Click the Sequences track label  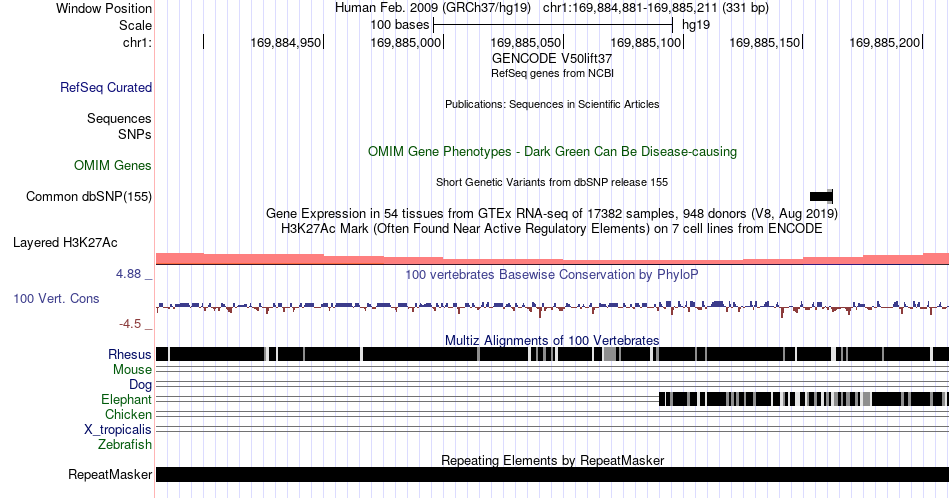click(x=119, y=118)
